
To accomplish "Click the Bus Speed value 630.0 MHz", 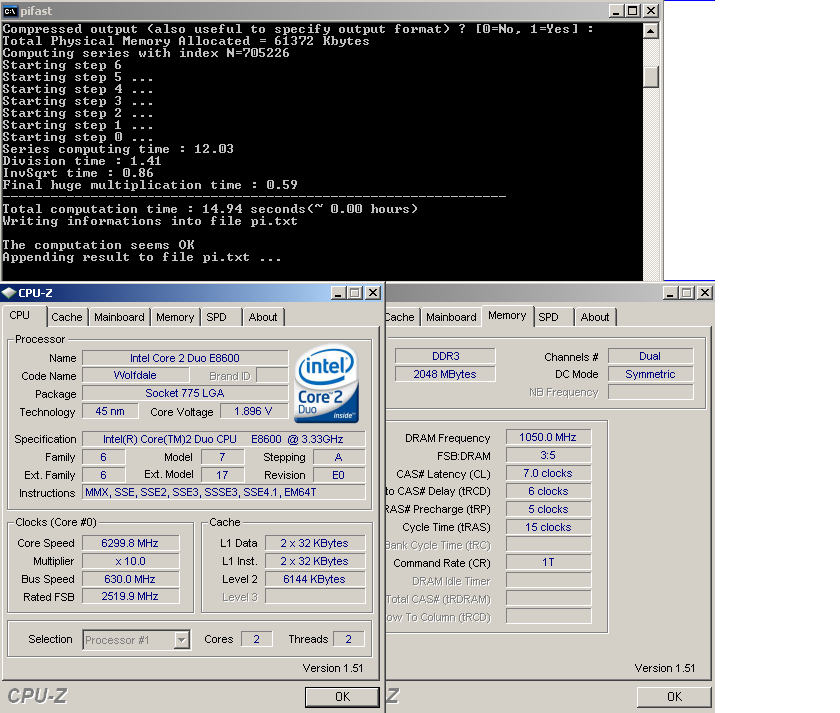I will coord(130,579).
